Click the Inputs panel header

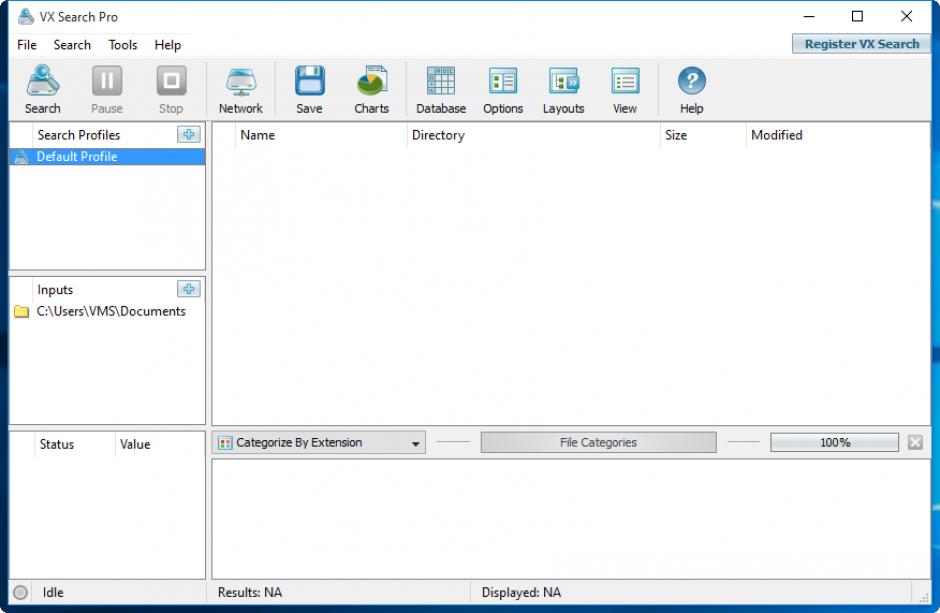tap(55, 289)
